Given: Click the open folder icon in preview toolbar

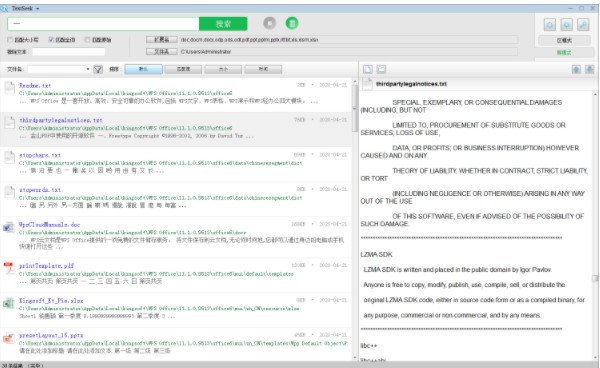Looking at the screenshot, I should 382,69.
